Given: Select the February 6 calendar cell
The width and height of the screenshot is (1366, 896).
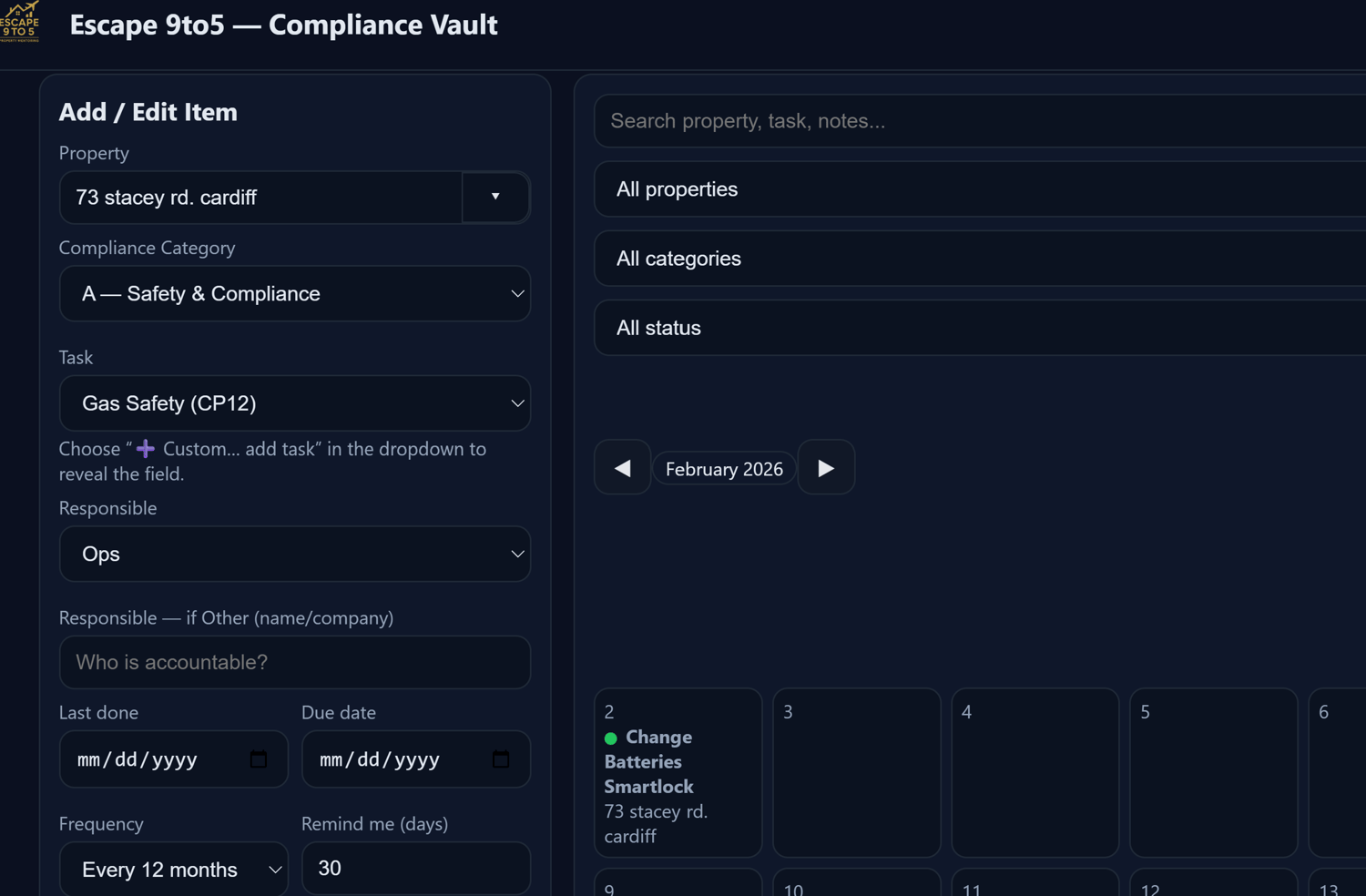Looking at the screenshot, I should click(1337, 772).
